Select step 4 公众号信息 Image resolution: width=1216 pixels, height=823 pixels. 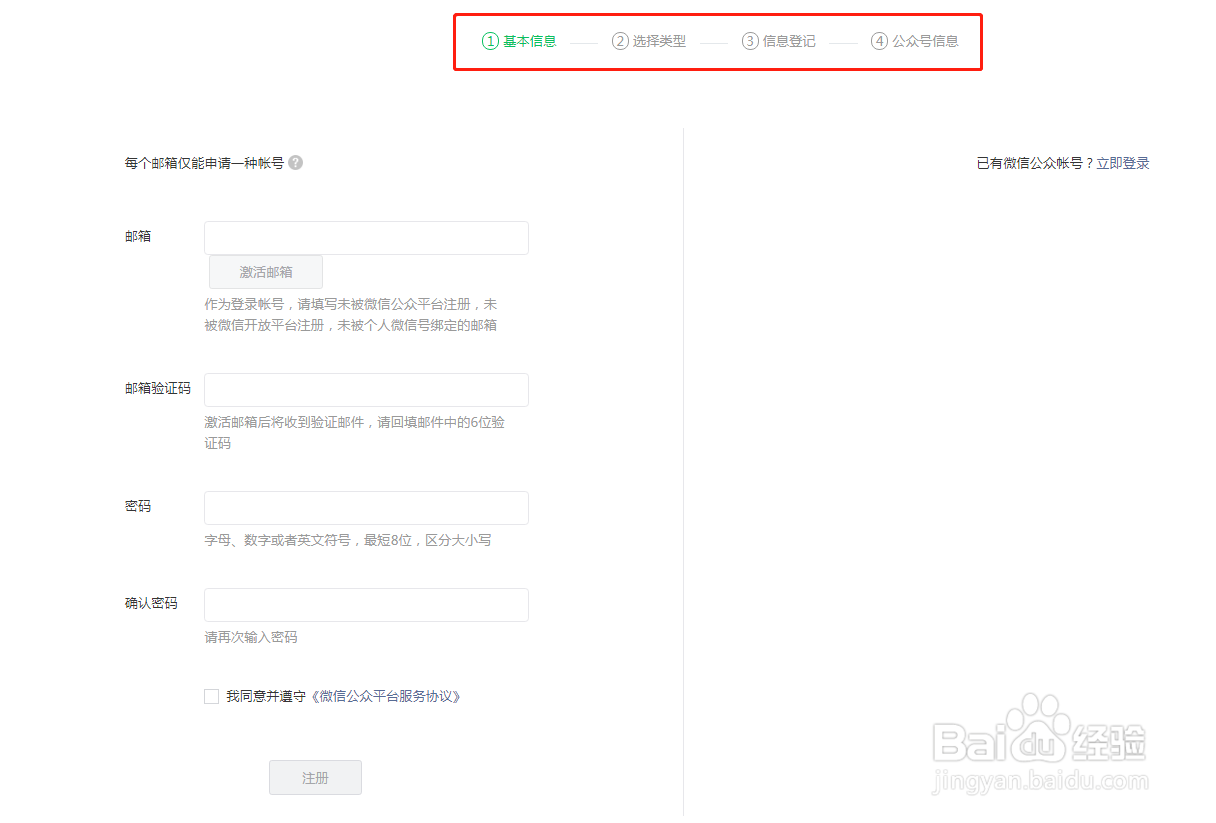pyautogui.click(x=915, y=41)
